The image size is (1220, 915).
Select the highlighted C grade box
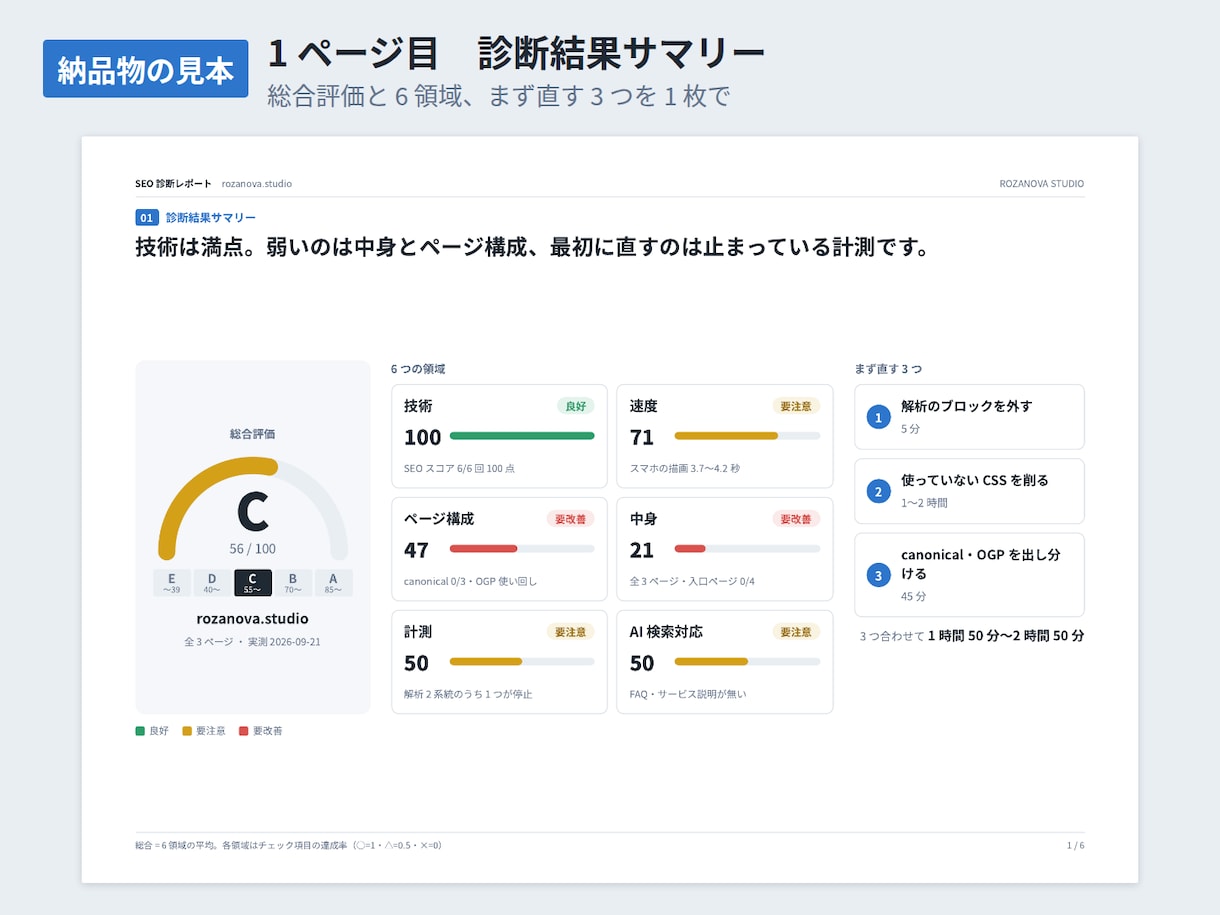pos(253,583)
